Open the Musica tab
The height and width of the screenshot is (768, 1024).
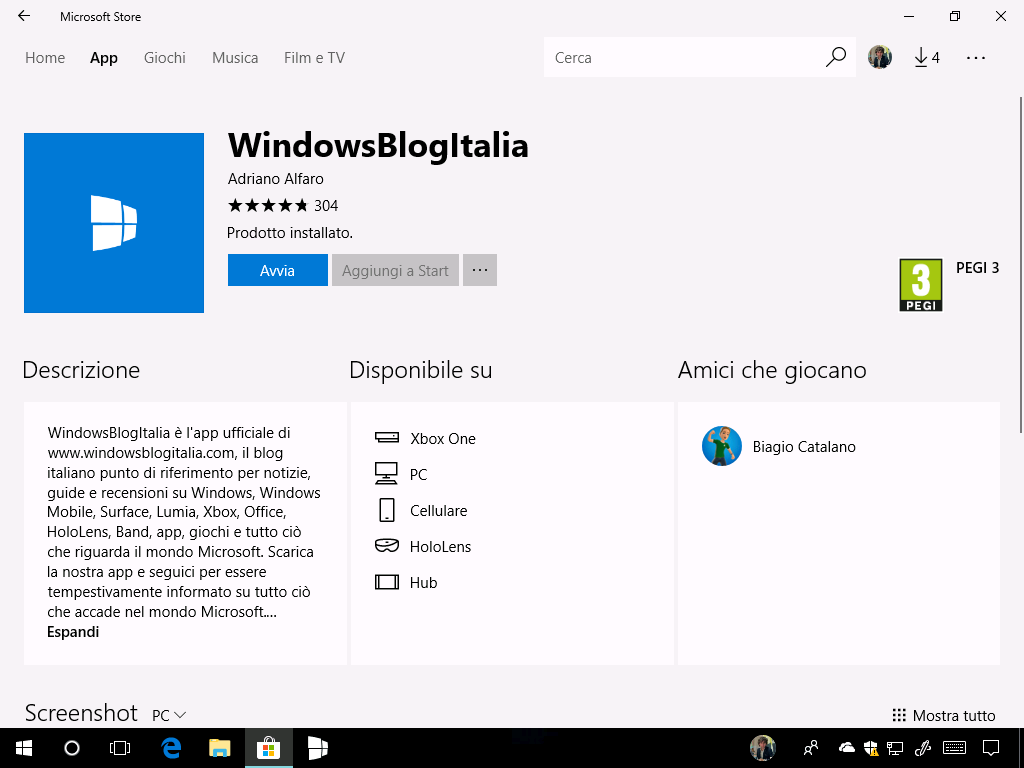click(235, 57)
